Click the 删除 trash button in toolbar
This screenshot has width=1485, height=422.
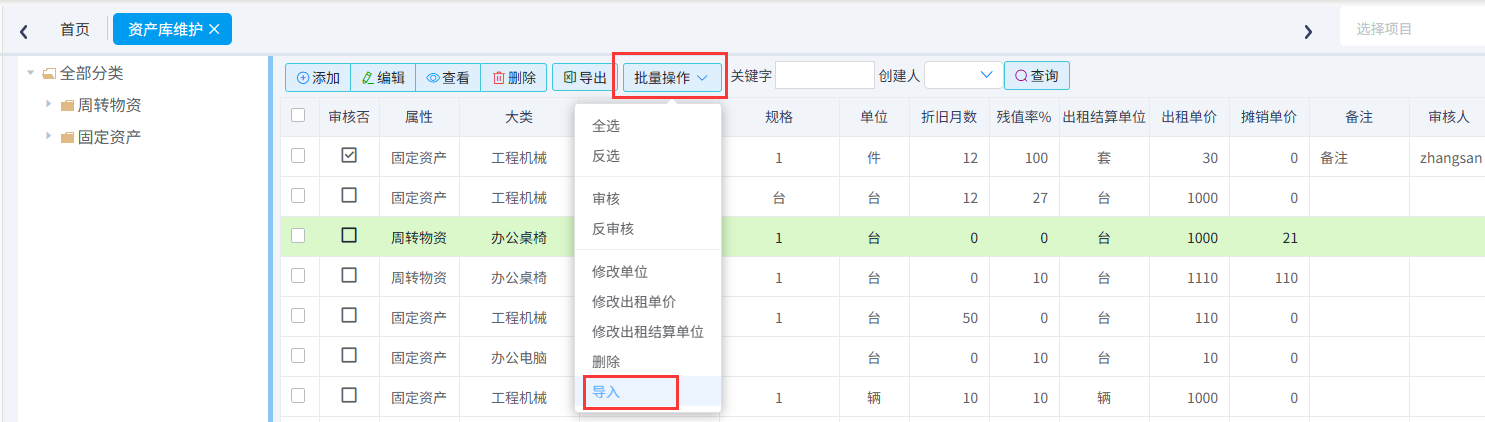[x=514, y=77]
